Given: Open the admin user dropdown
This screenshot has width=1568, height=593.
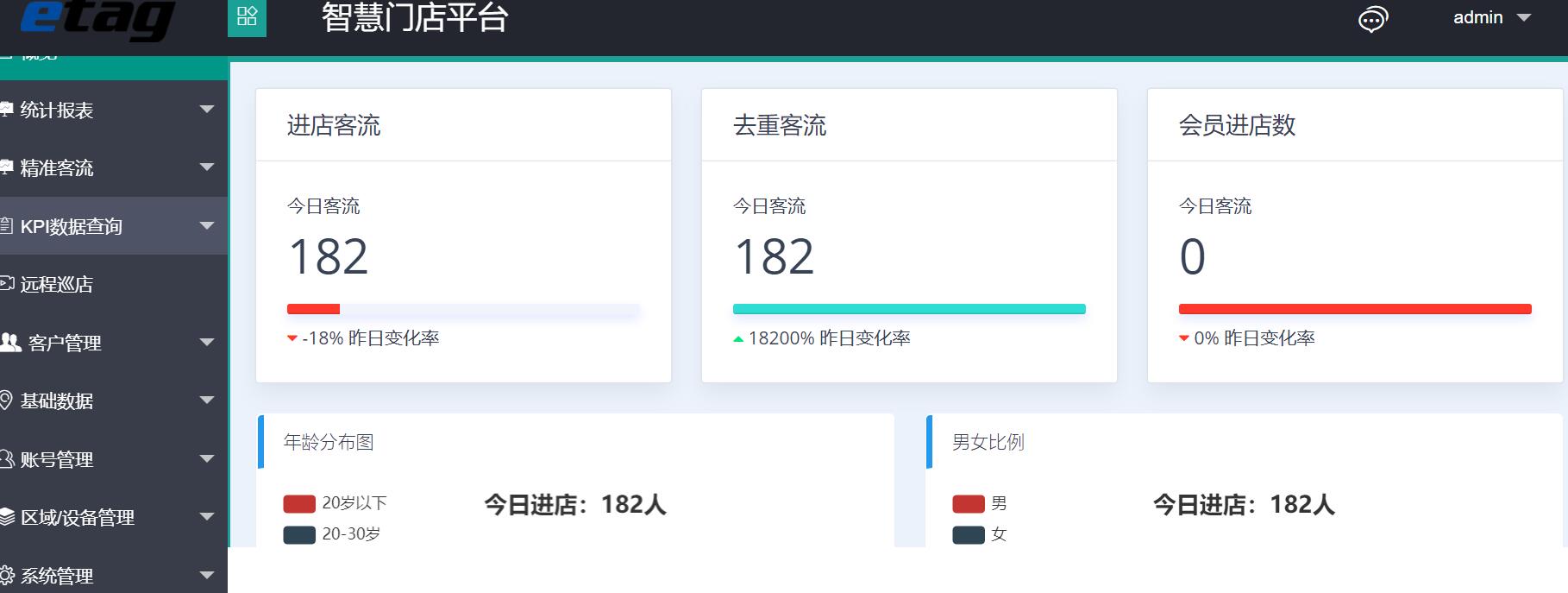Looking at the screenshot, I should click(1491, 17).
